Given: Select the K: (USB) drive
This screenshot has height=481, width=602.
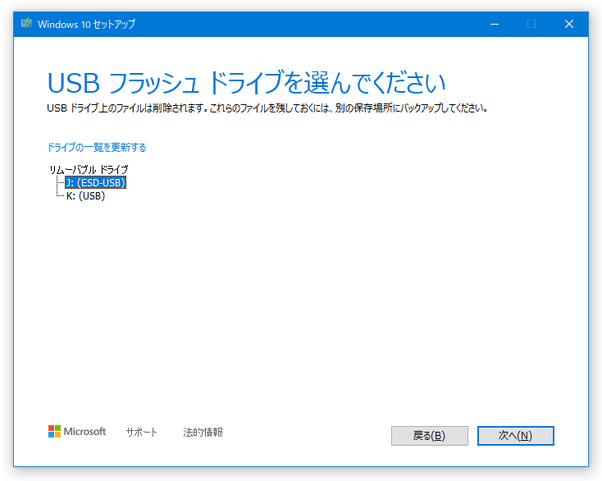Looking at the screenshot, I should pos(86,196).
